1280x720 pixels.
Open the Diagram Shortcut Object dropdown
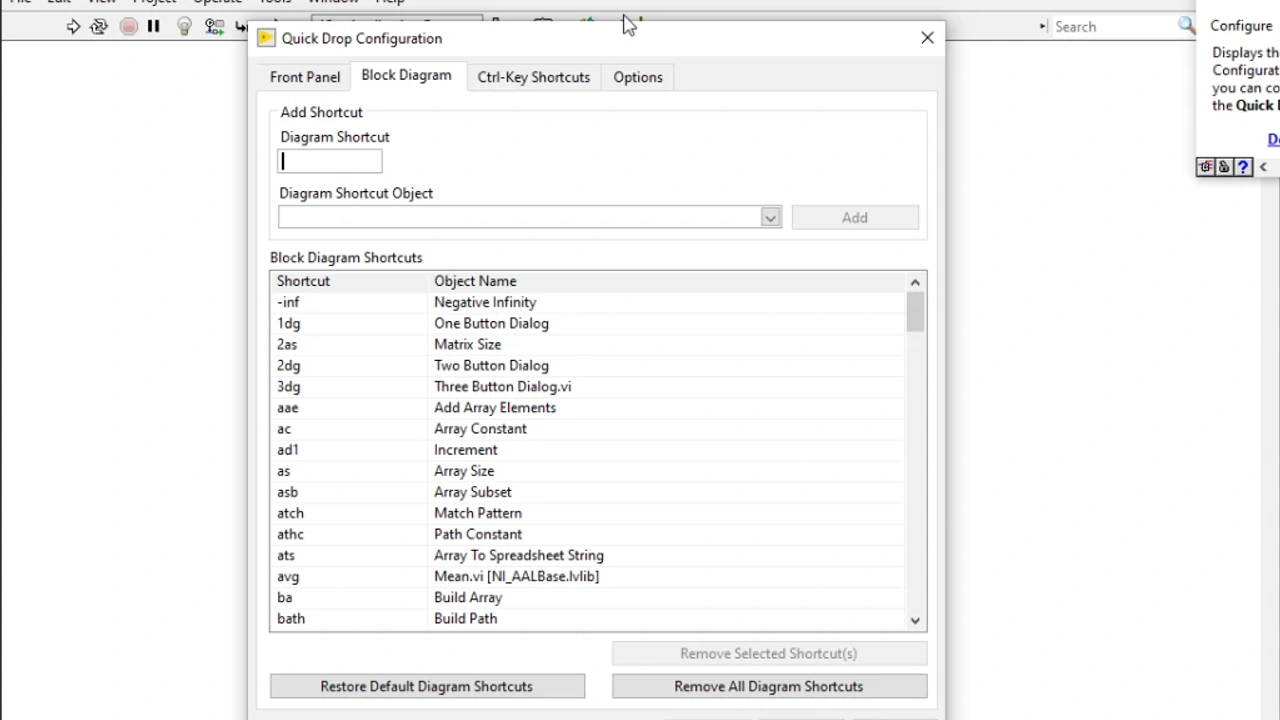[770, 217]
